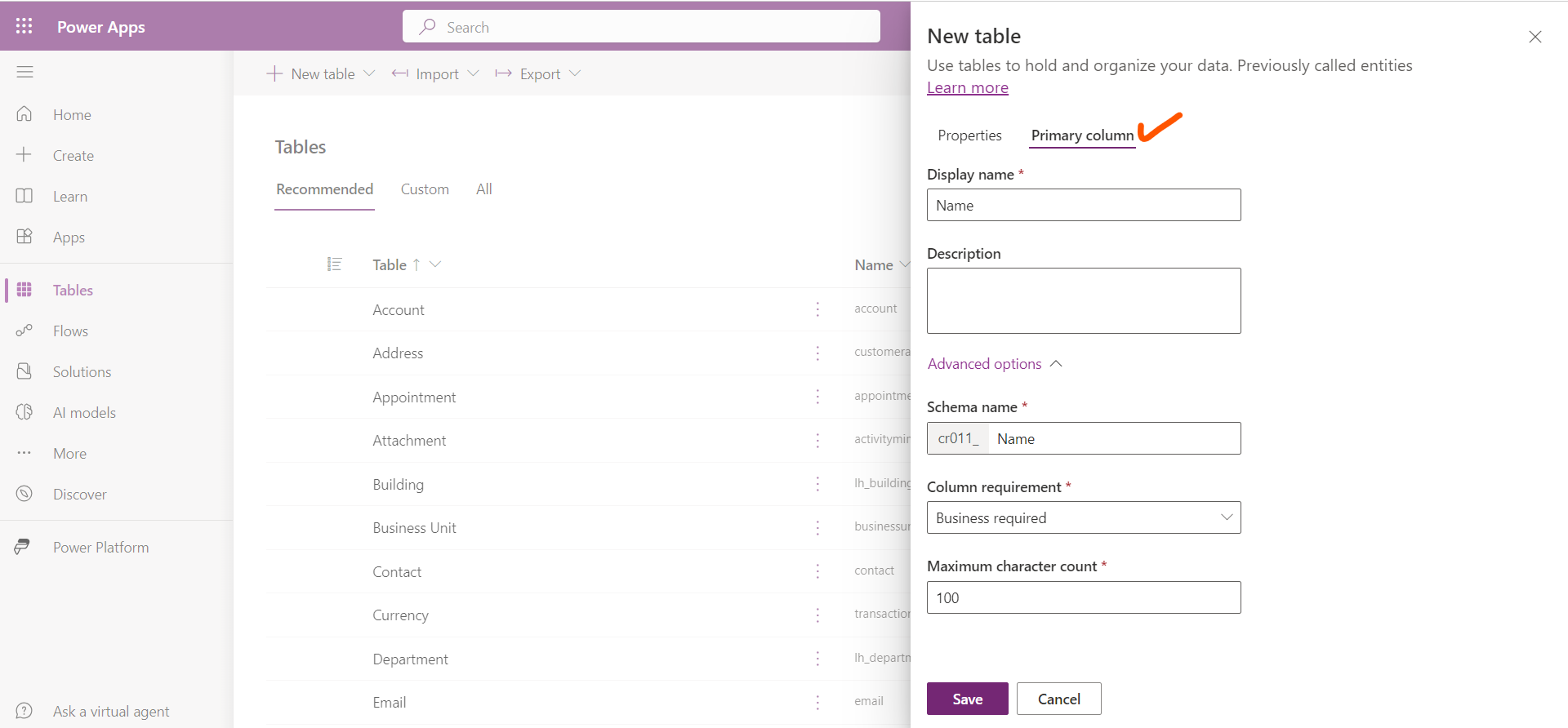Collapse the left navigation hamburger menu

pyautogui.click(x=24, y=72)
